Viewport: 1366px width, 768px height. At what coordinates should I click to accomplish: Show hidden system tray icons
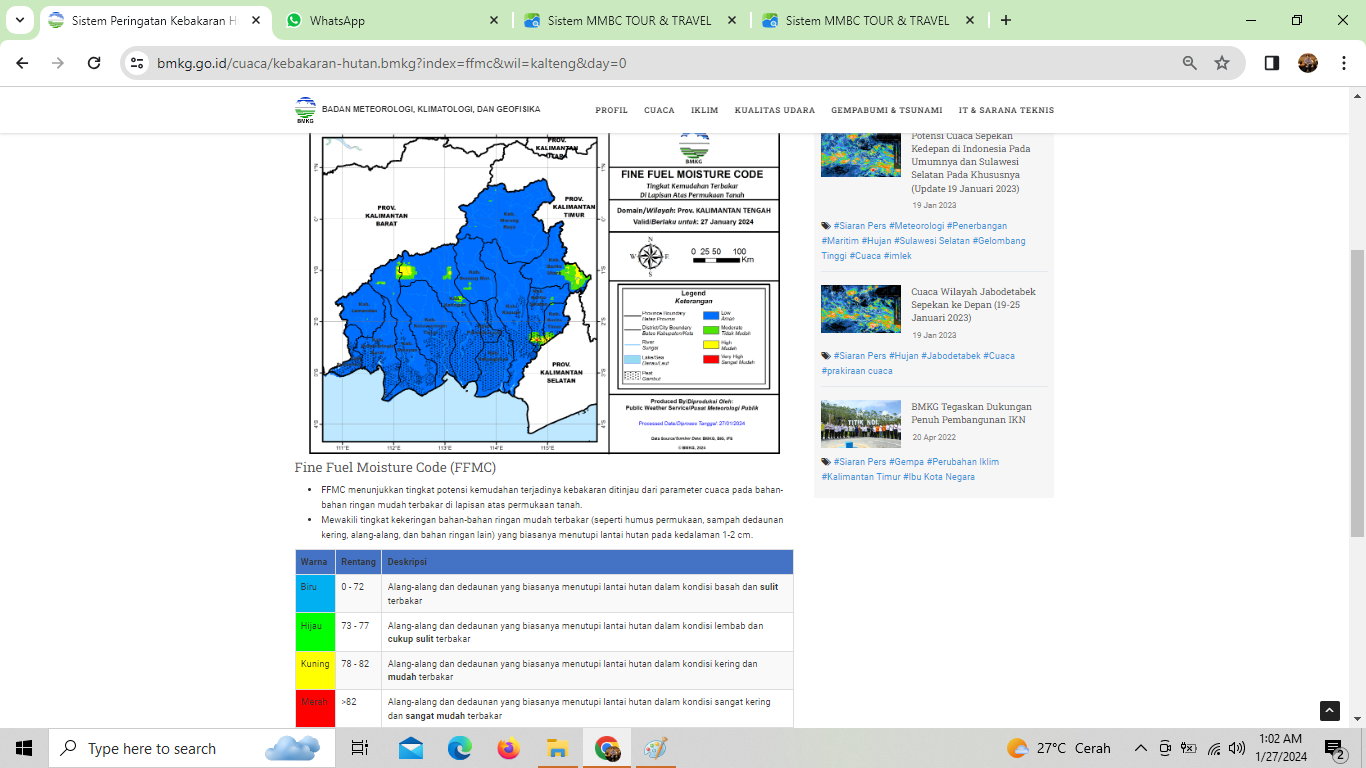[x=1140, y=748]
